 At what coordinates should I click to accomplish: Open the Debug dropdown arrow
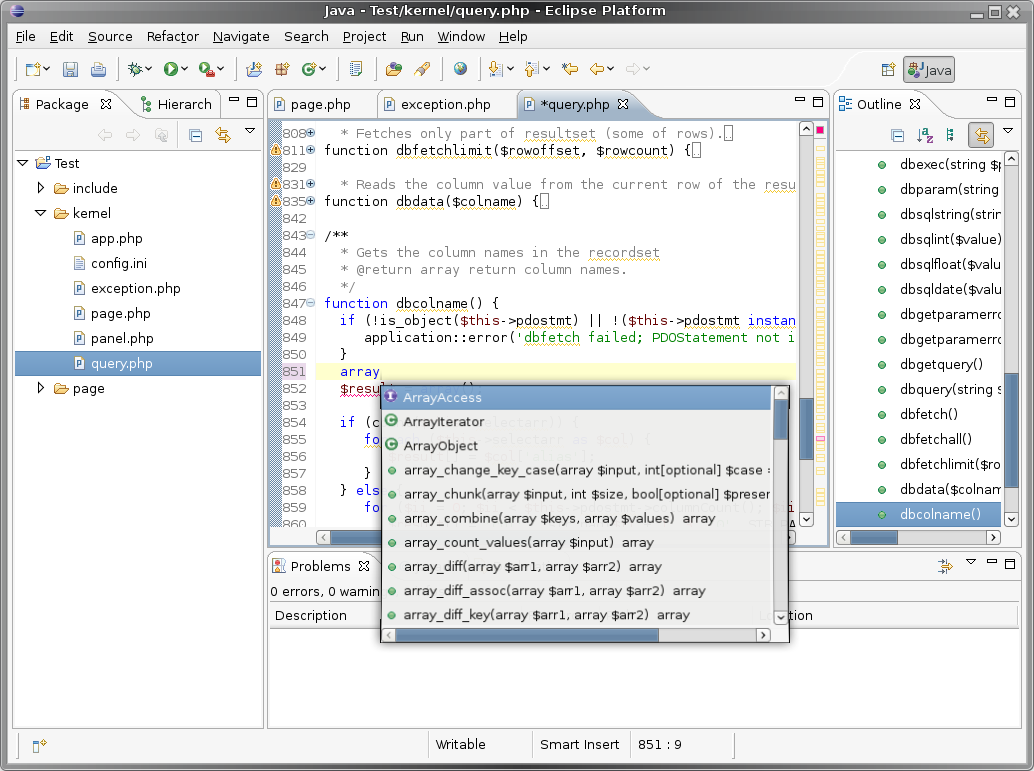point(149,69)
